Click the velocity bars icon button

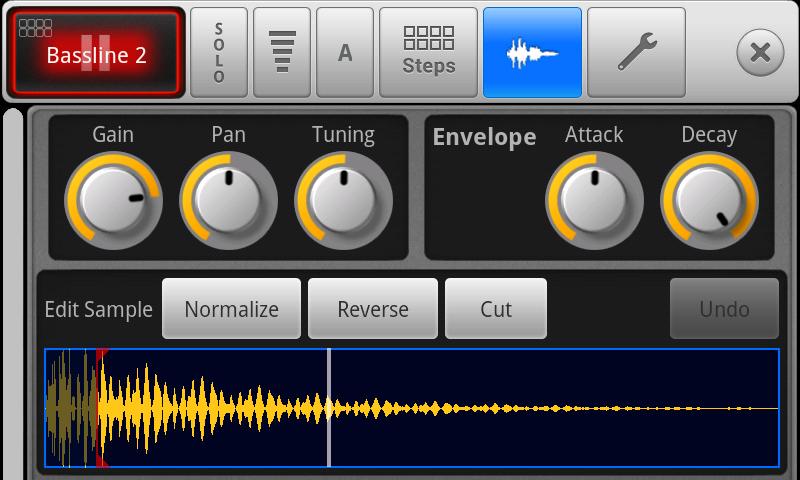[x=282, y=53]
